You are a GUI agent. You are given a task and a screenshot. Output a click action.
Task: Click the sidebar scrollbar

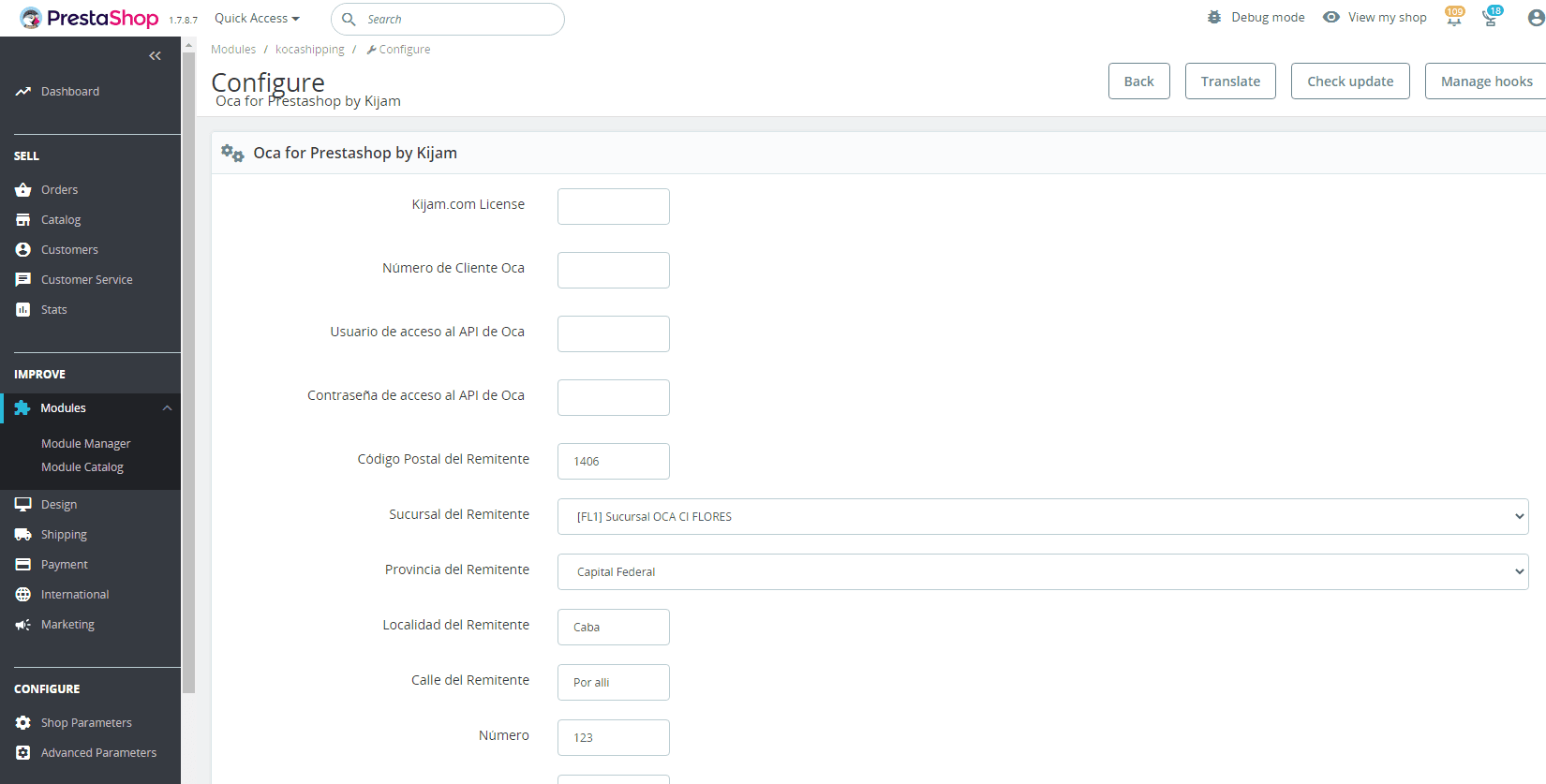point(188,373)
